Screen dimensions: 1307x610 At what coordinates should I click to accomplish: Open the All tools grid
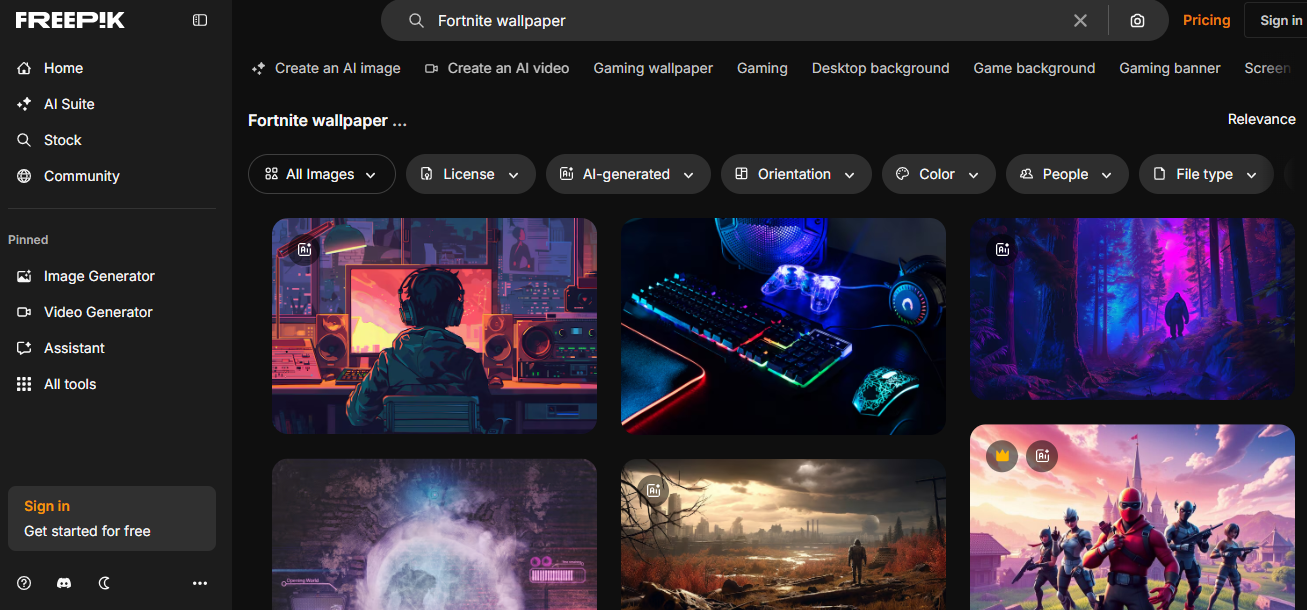71,384
